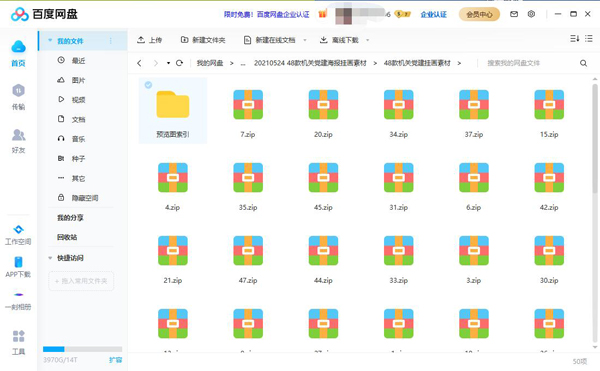Open the 工具 tools grid
Screen dimensions: 600x371
(x=18, y=343)
